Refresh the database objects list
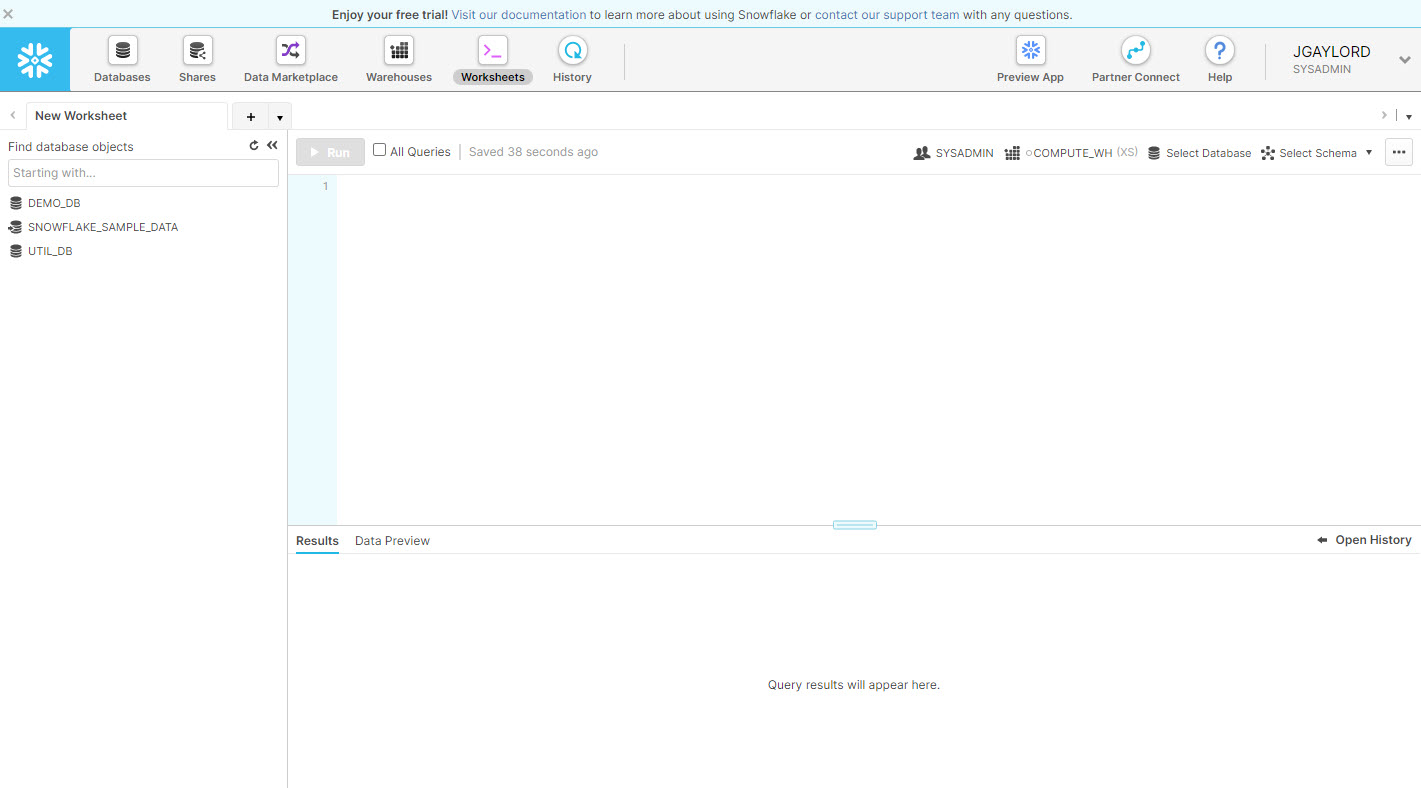This screenshot has width=1421, height=788. point(254,146)
